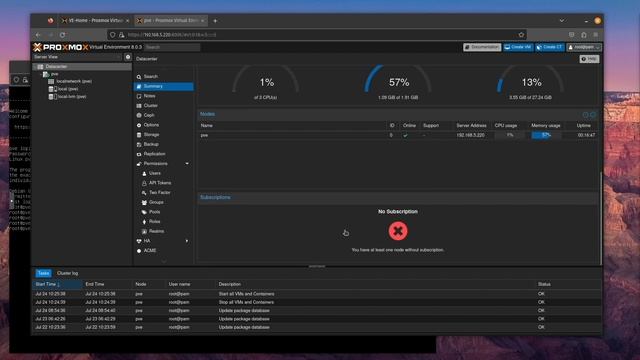Click the Pools tags icon

point(144,212)
